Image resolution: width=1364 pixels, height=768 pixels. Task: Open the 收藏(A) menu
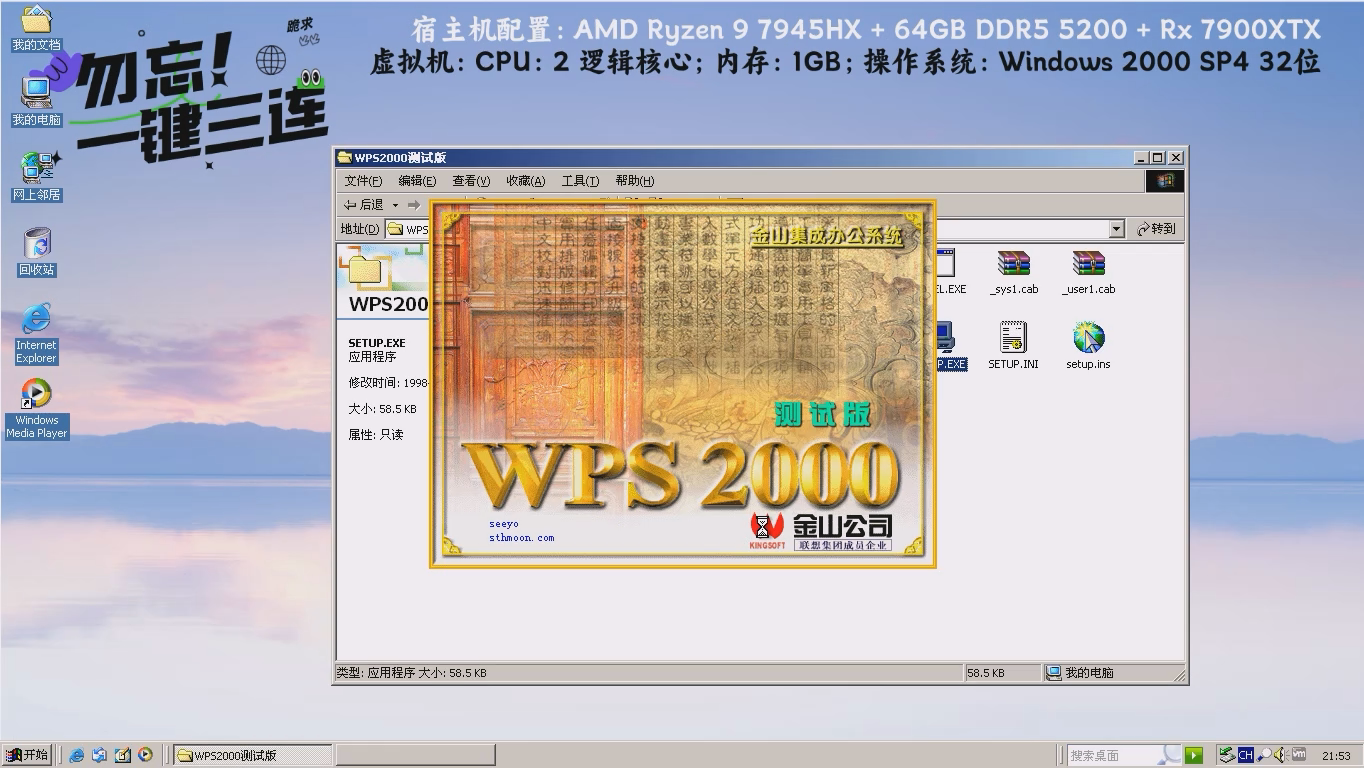[526, 181]
